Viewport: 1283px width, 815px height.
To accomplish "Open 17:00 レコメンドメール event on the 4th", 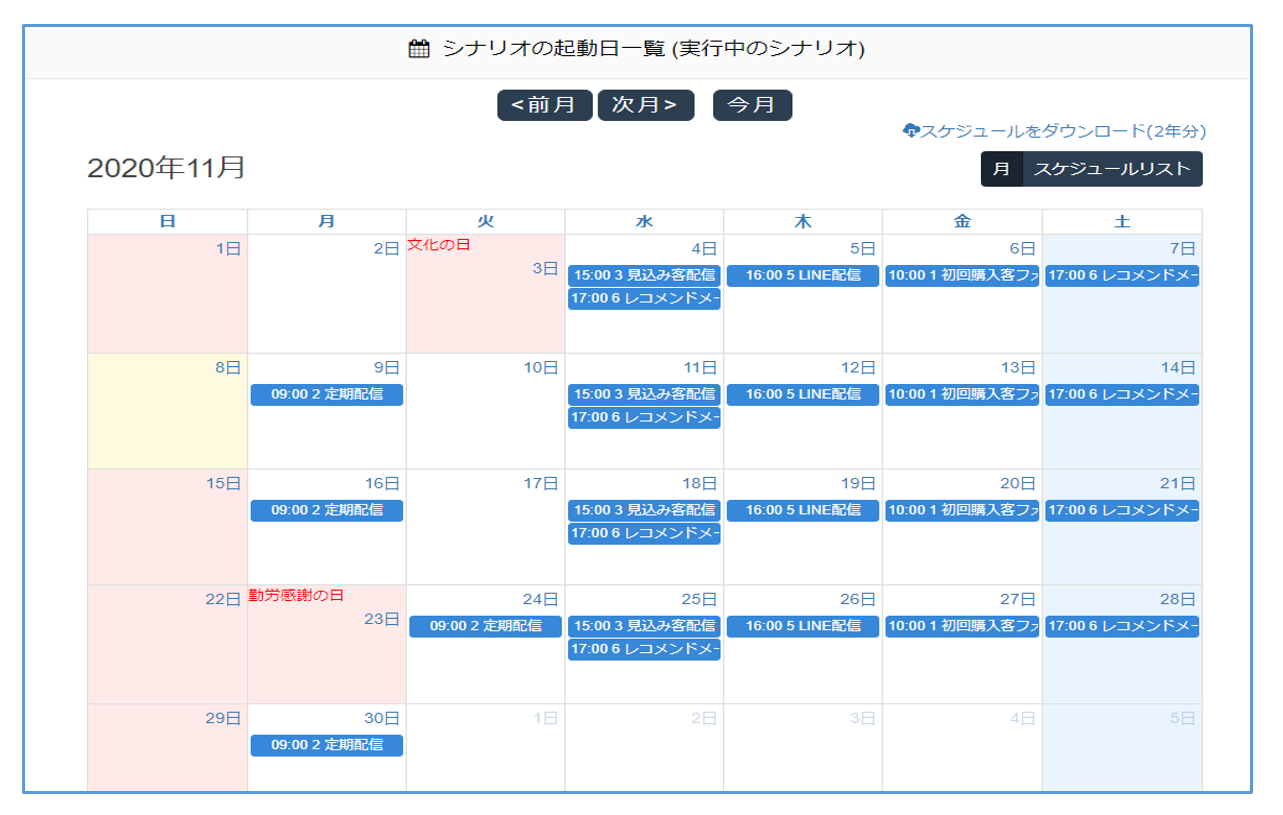I will 644,299.
